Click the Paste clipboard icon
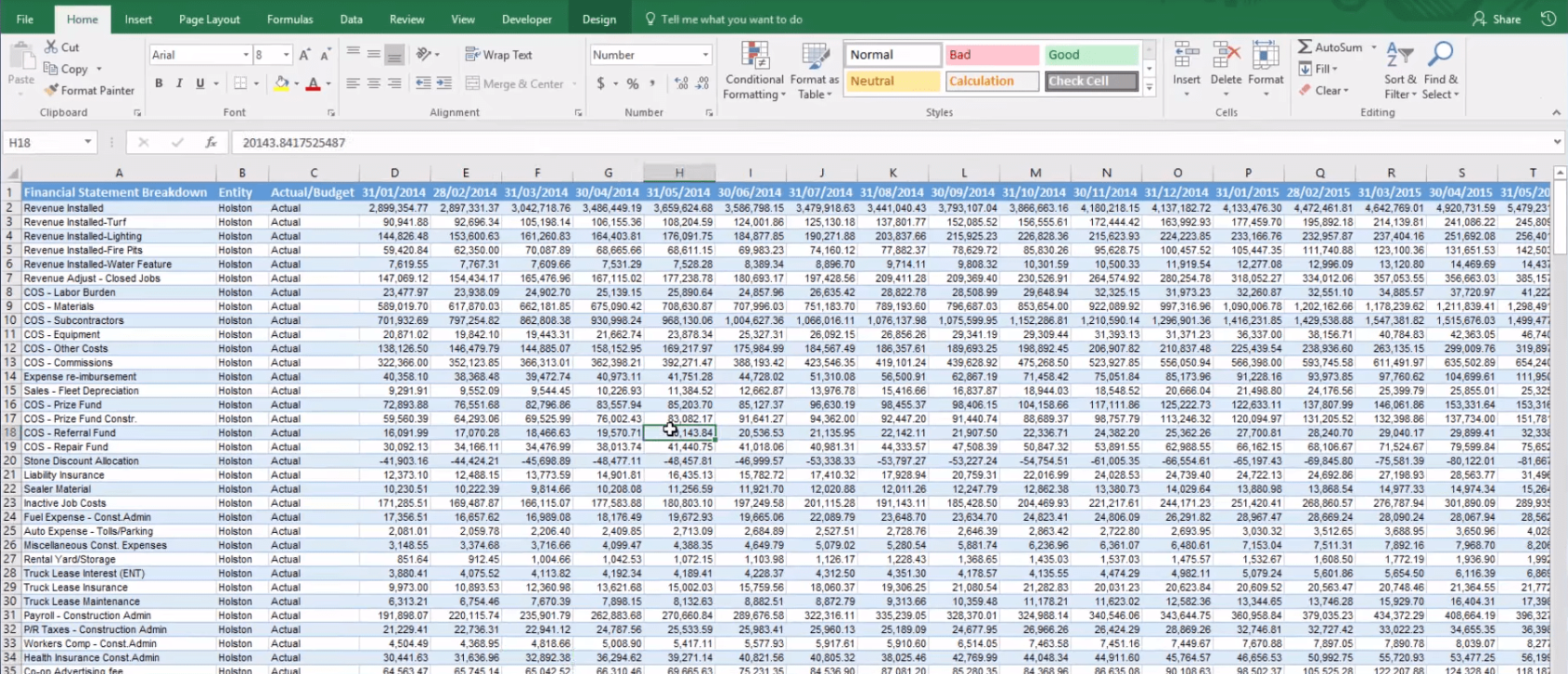 21,58
